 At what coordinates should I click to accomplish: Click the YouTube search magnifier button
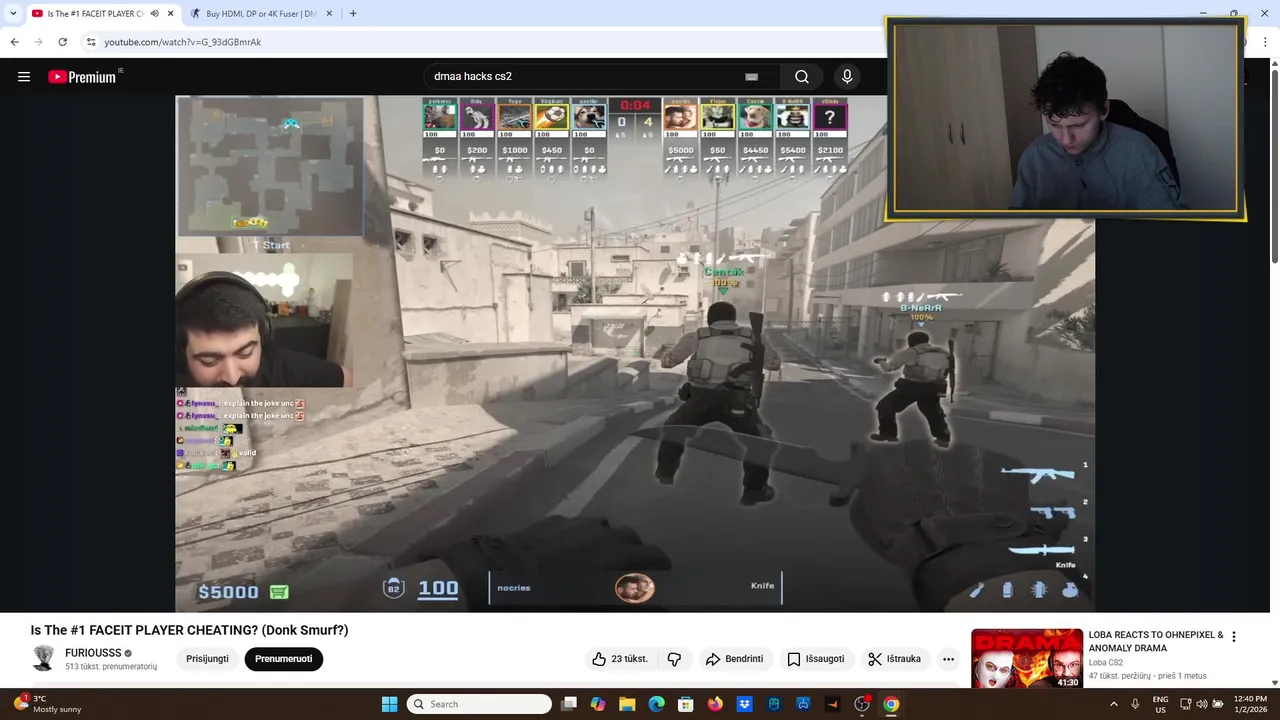point(802,77)
